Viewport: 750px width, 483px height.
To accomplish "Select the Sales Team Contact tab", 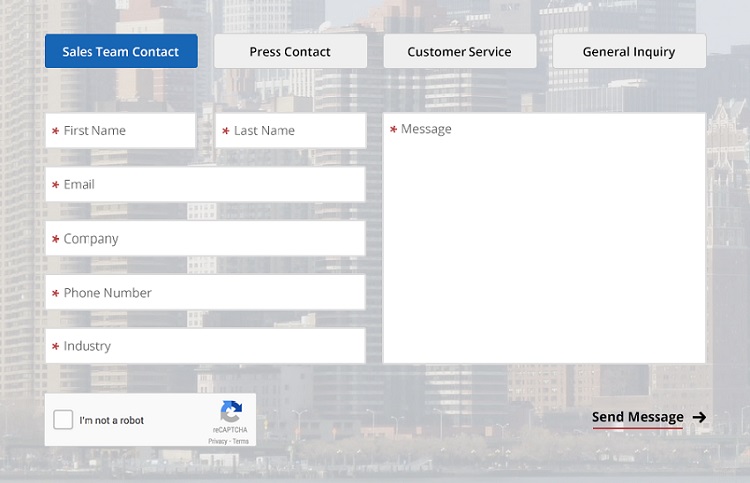I will click(121, 51).
